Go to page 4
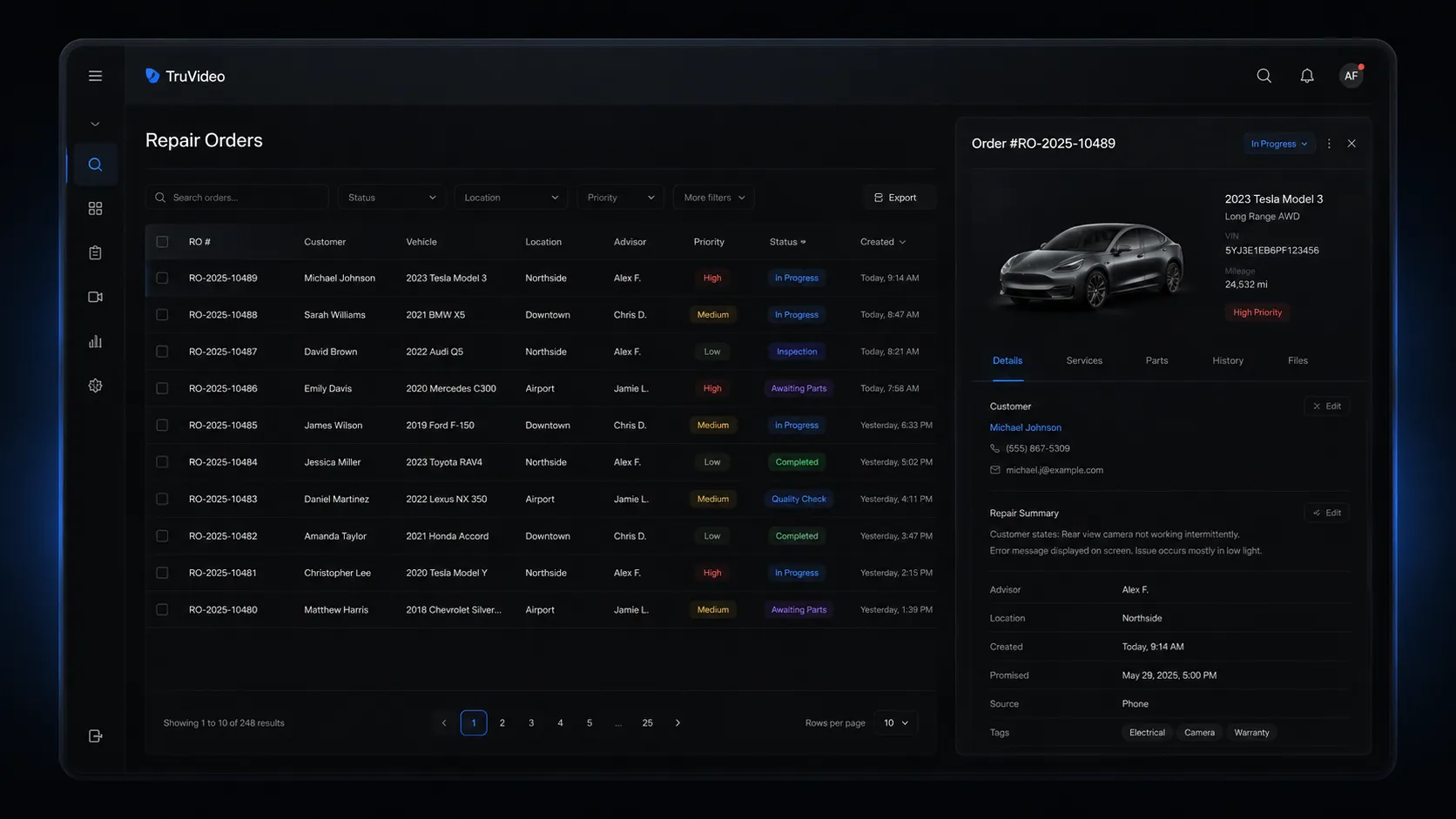Image resolution: width=1456 pixels, height=819 pixels. [560, 722]
